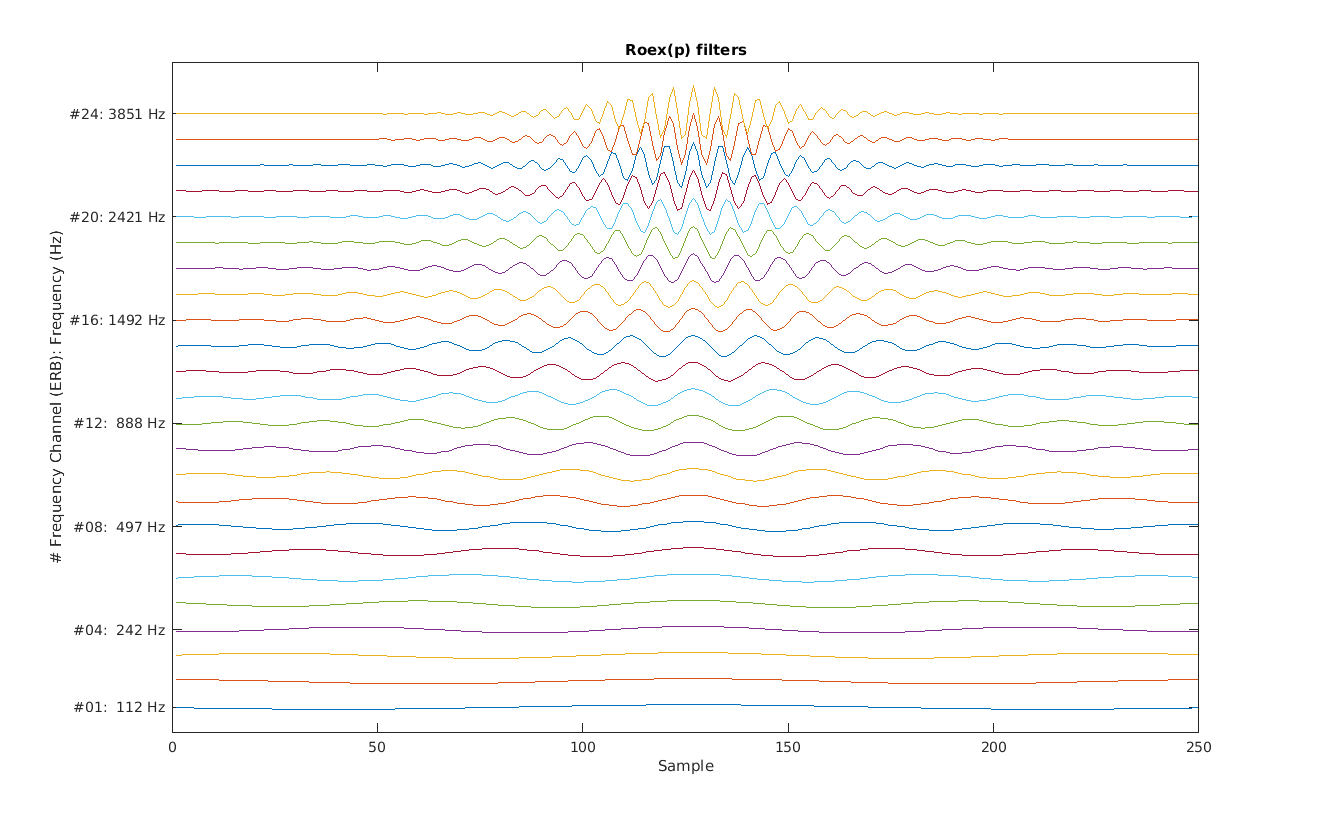Select y-tick label "#24: 3851 Hz"
The height and width of the screenshot is (824, 1325).
(x=117, y=114)
